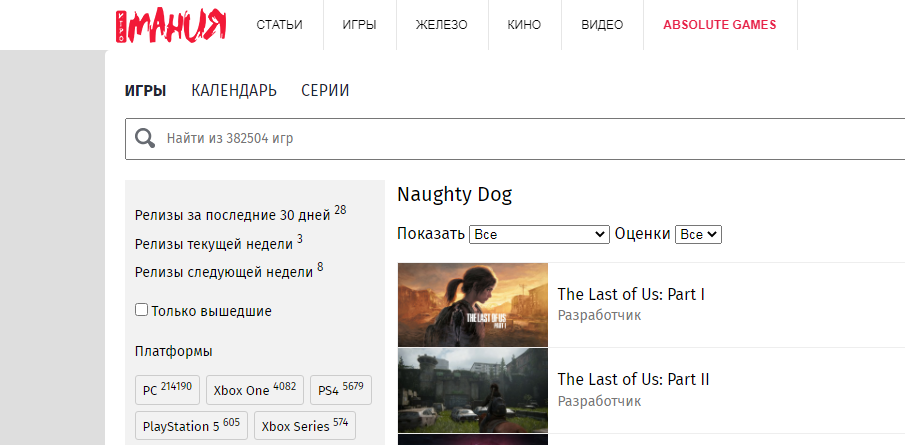Enable the Только вышедшие checkbox
The image size is (905, 445).
(x=141, y=310)
